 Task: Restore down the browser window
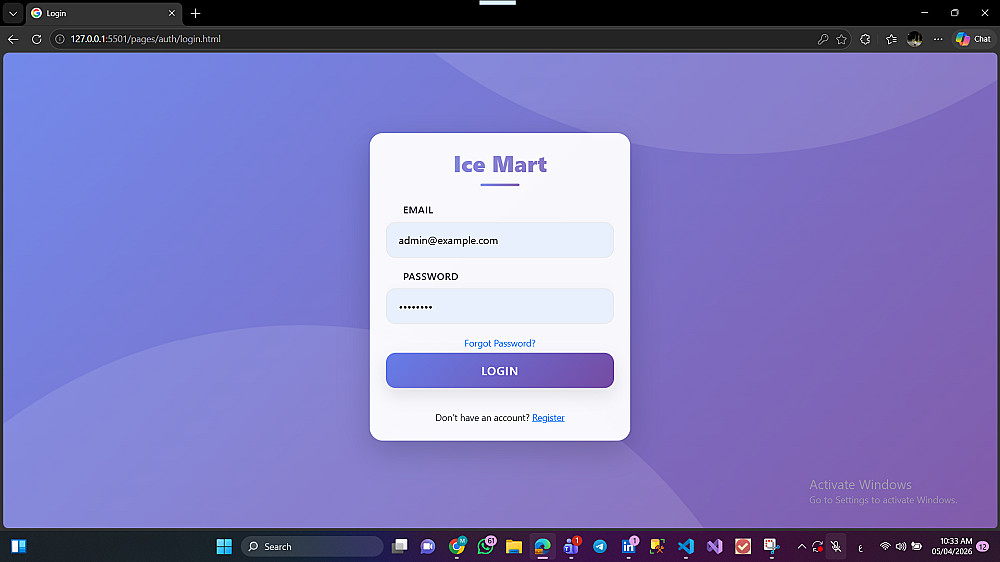[x=955, y=13]
